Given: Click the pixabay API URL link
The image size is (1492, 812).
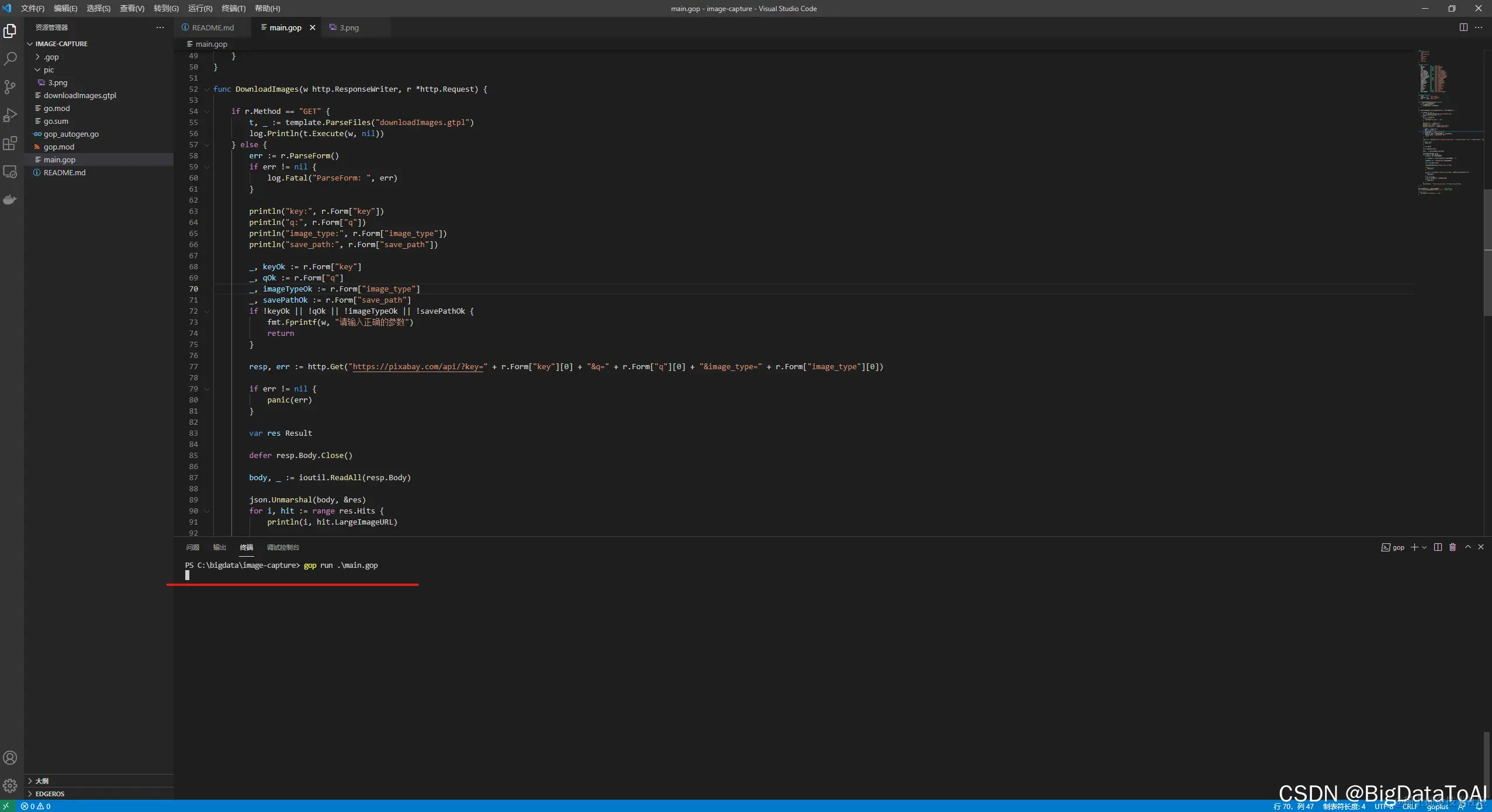Looking at the screenshot, I should click(418, 367).
